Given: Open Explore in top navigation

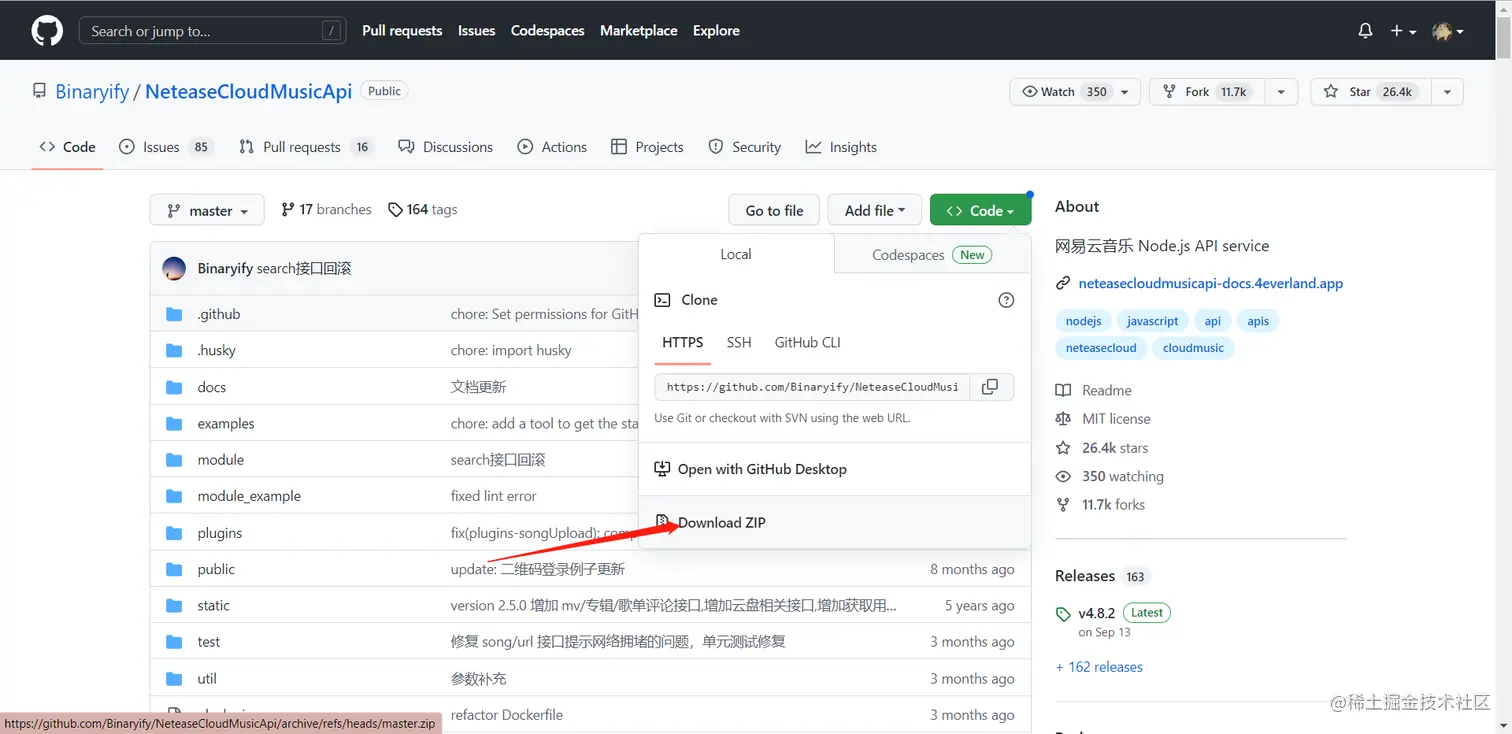Looking at the screenshot, I should (716, 31).
